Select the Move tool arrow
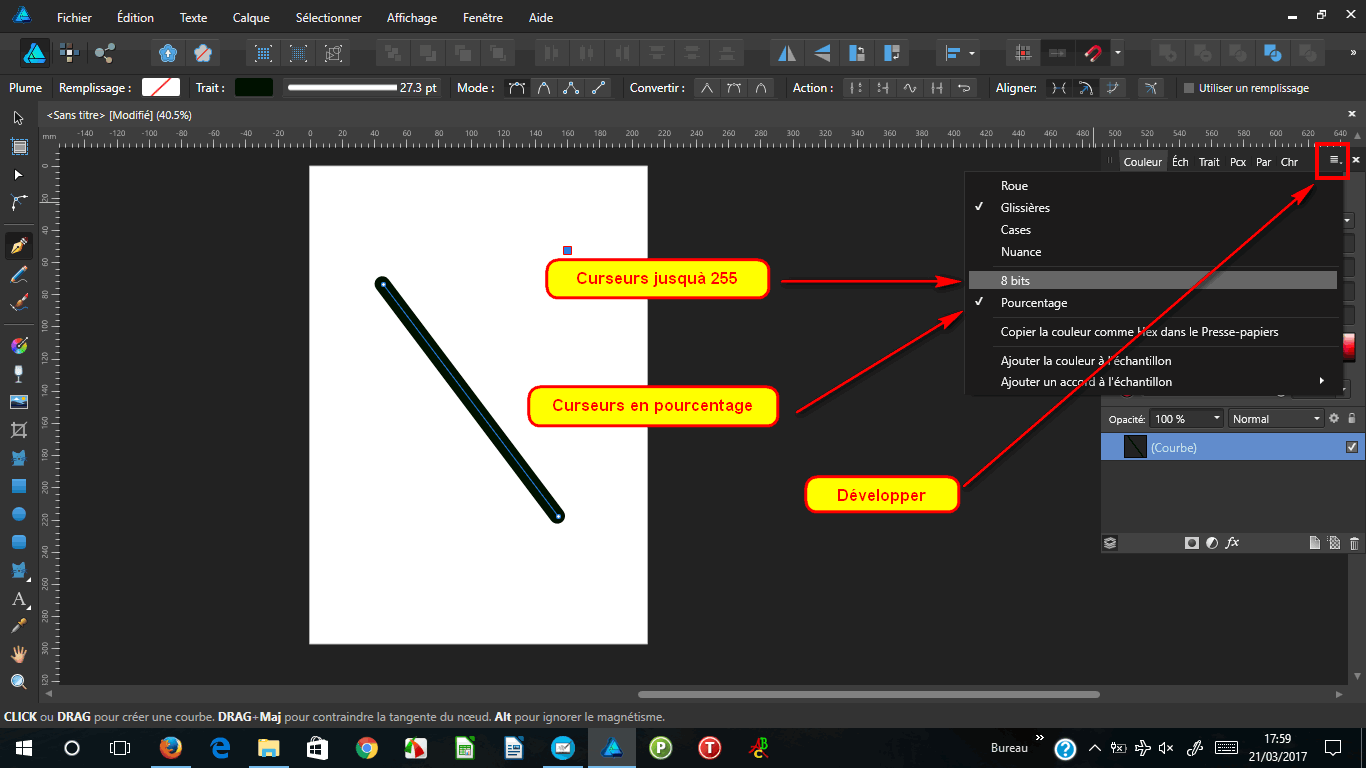The image size is (1366, 768). point(18,118)
